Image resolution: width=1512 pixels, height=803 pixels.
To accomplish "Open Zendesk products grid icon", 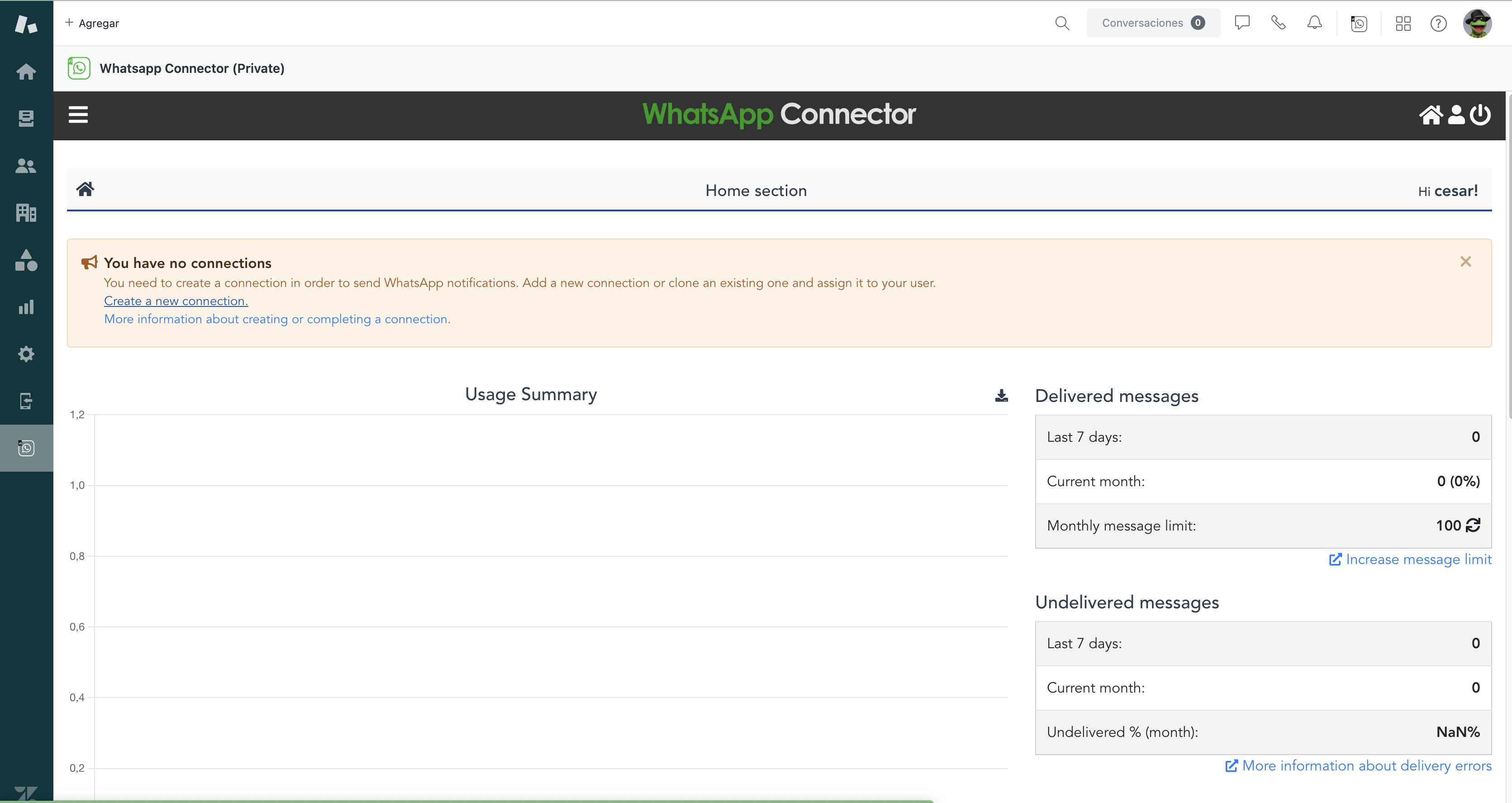I will click(1403, 24).
